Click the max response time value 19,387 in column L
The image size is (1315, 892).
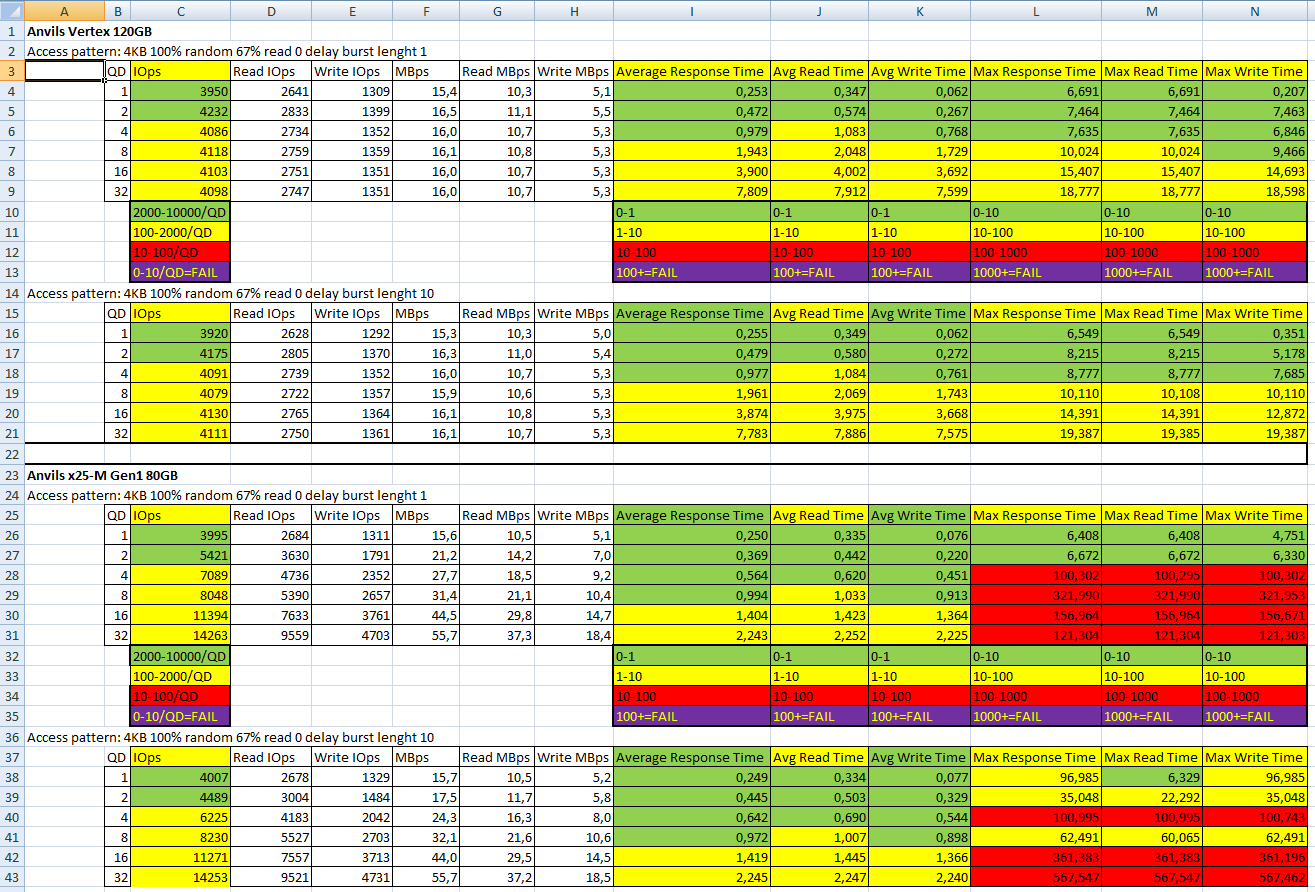(1035, 434)
